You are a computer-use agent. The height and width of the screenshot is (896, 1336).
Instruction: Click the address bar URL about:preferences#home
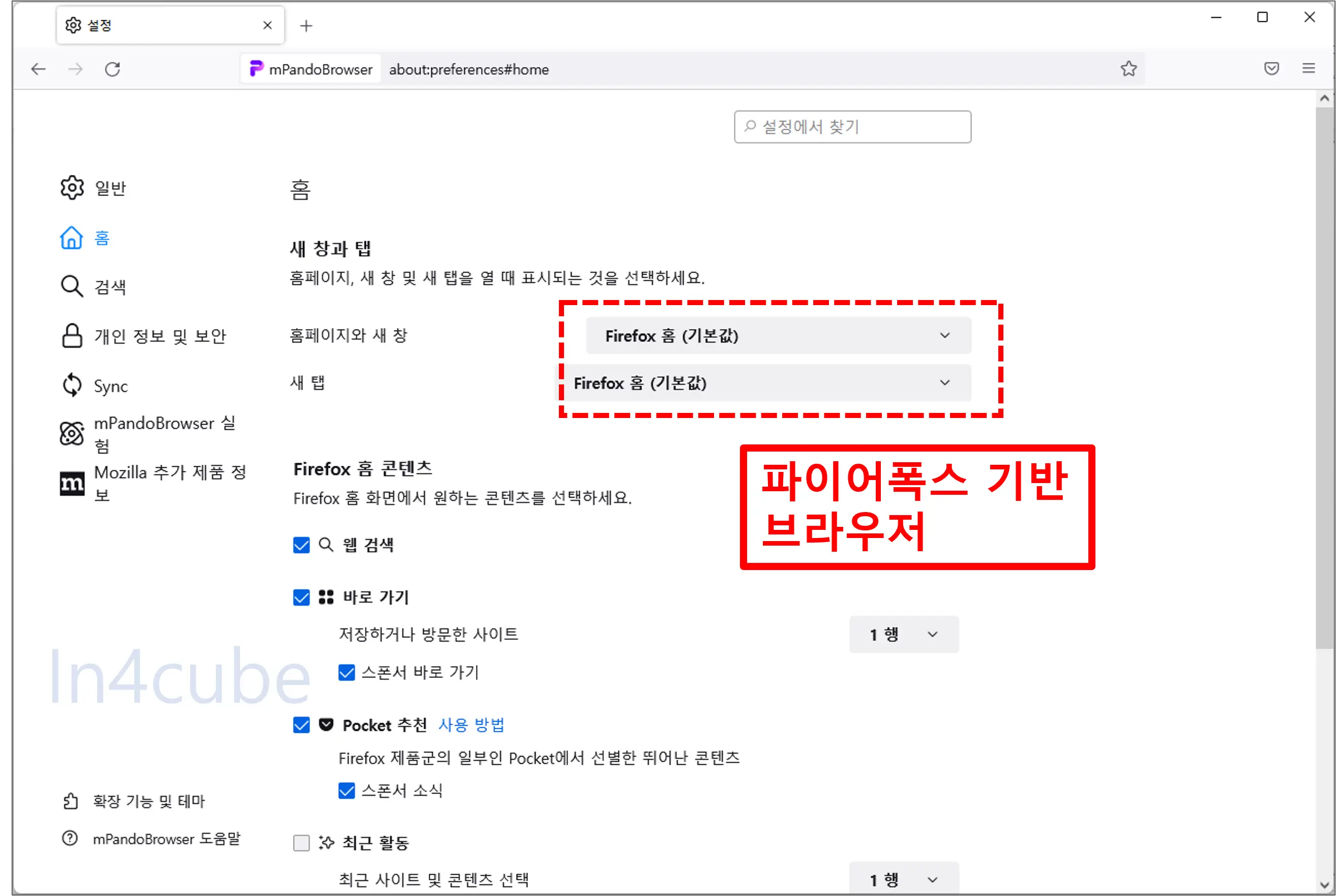(x=468, y=70)
